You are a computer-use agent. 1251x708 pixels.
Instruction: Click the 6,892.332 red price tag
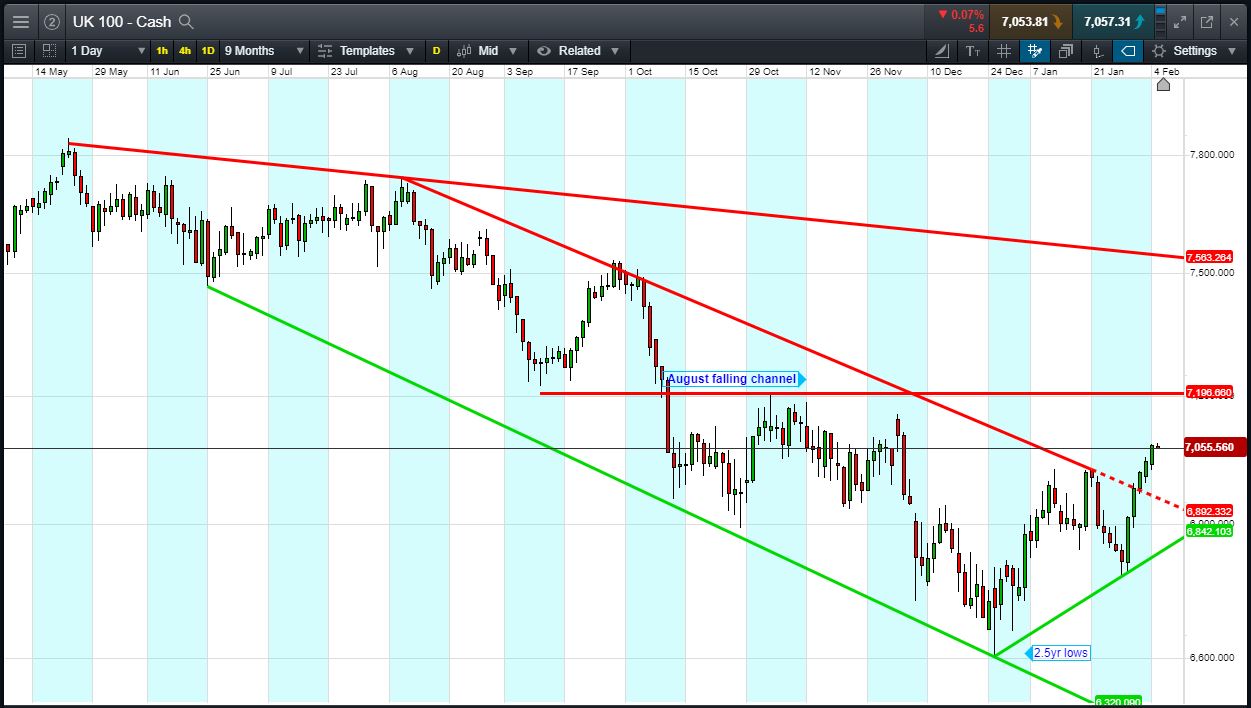[1209, 511]
